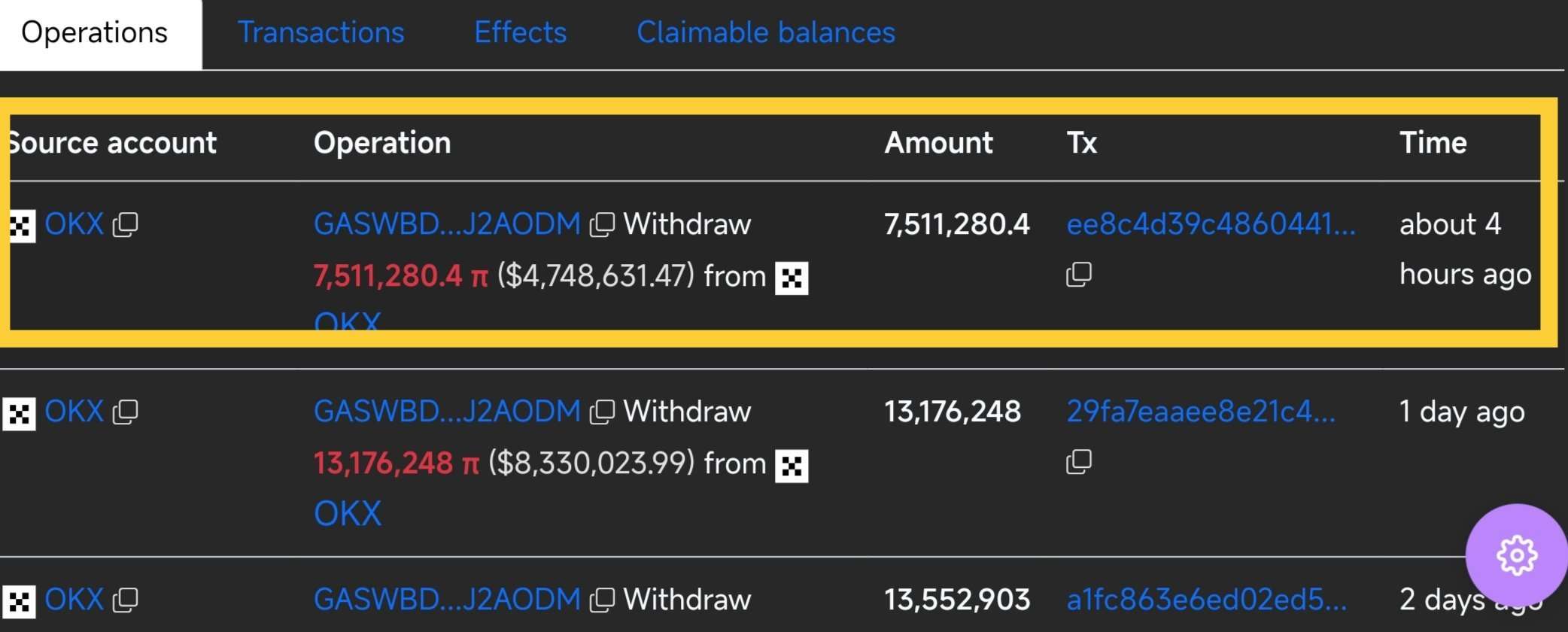Open transaction 29fa7eaaee8e21c4 link
1568x632 pixels.
pyautogui.click(x=1201, y=412)
